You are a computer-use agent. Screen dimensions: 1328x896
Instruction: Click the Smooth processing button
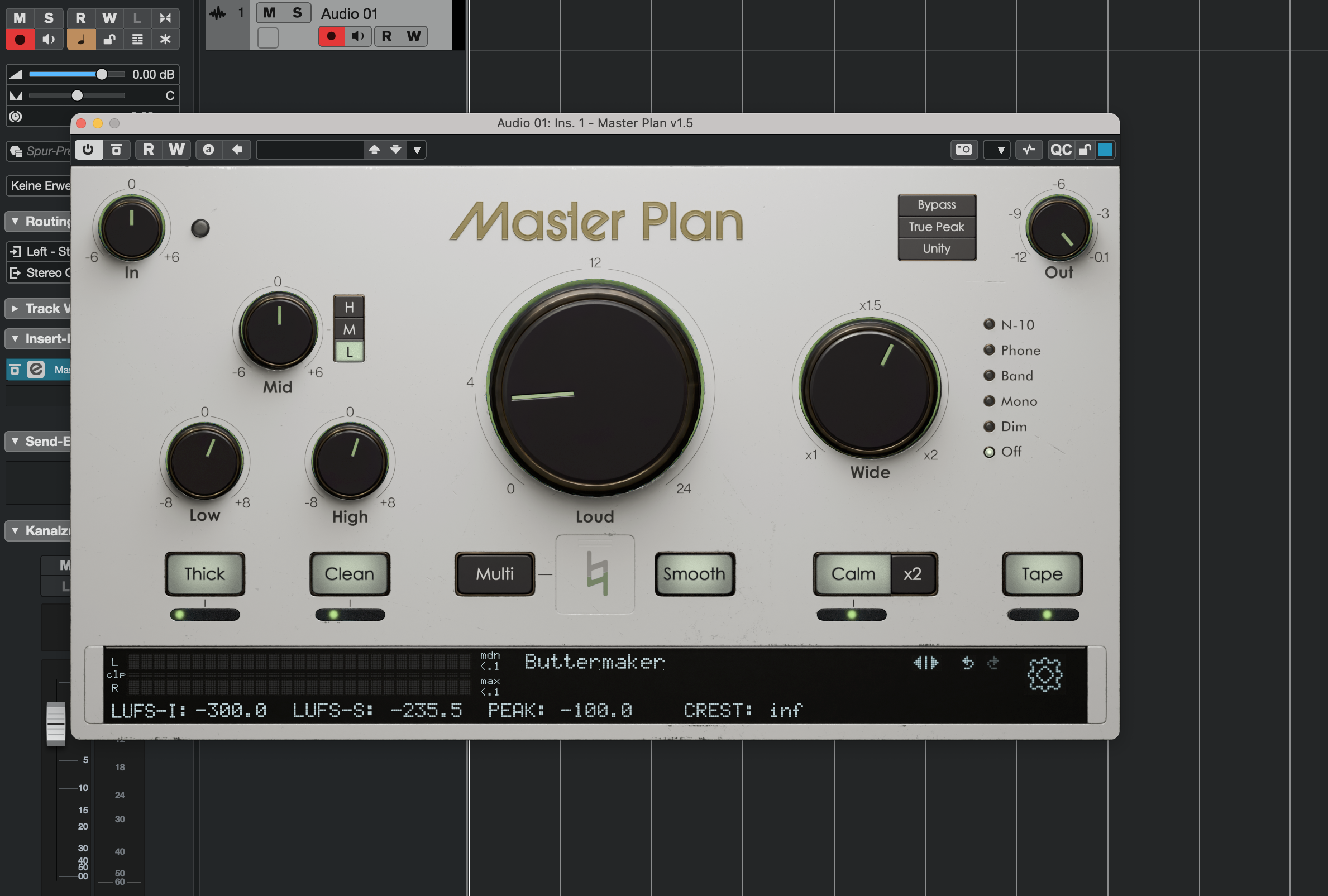point(694,574)
